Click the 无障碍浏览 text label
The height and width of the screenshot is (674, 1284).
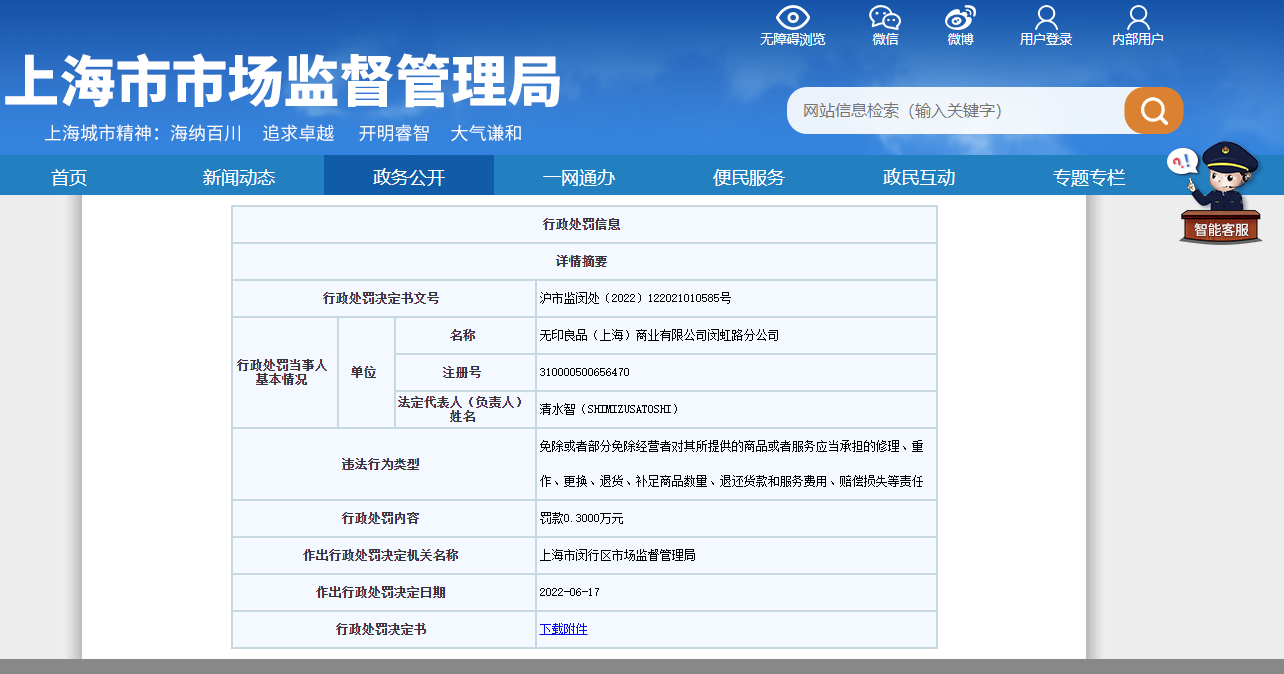pos(793,39)
